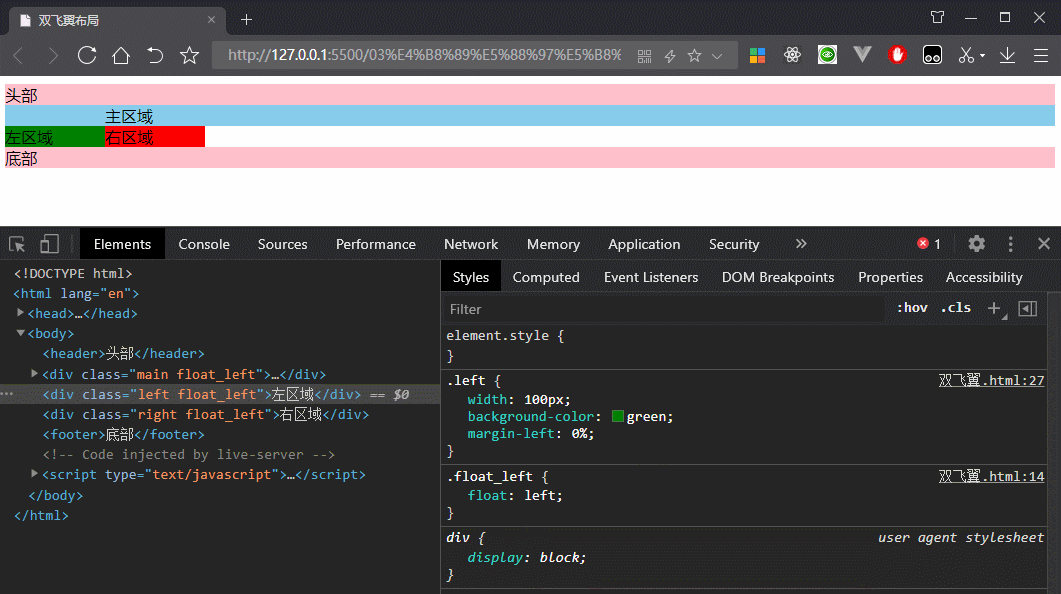Viewport: 1061px width, 594px height.
Task: Open the Properties sidebar tab
Action: pyautogui.click(x=890, y=277)
